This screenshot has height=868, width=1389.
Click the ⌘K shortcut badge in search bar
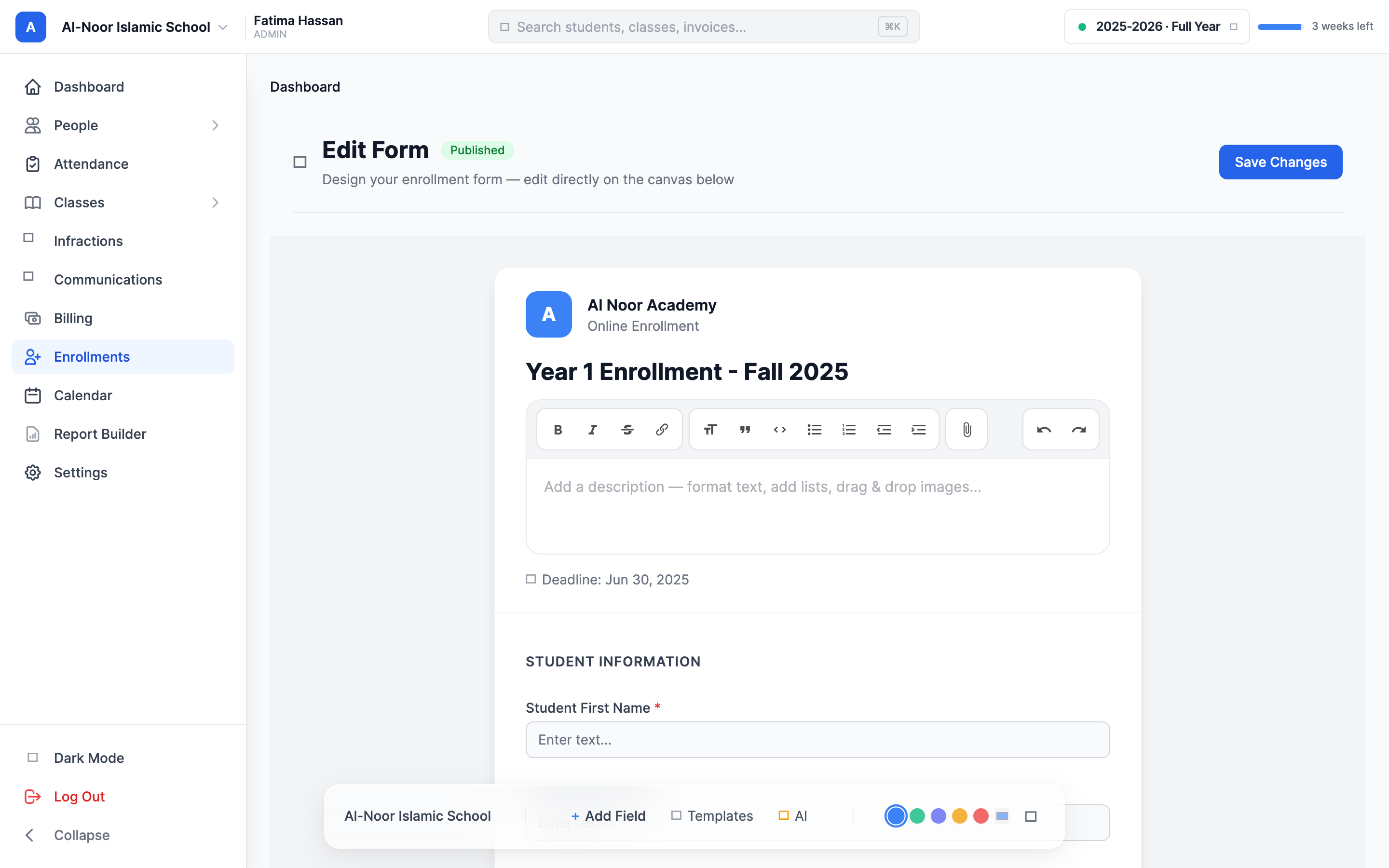click(x=892, y=27)
